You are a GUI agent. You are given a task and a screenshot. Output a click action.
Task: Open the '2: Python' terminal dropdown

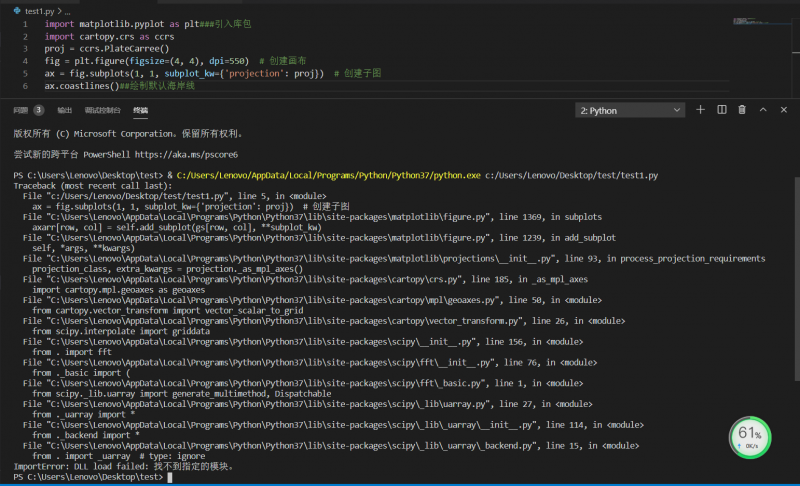pyautogui.click(x=630, y=110)
